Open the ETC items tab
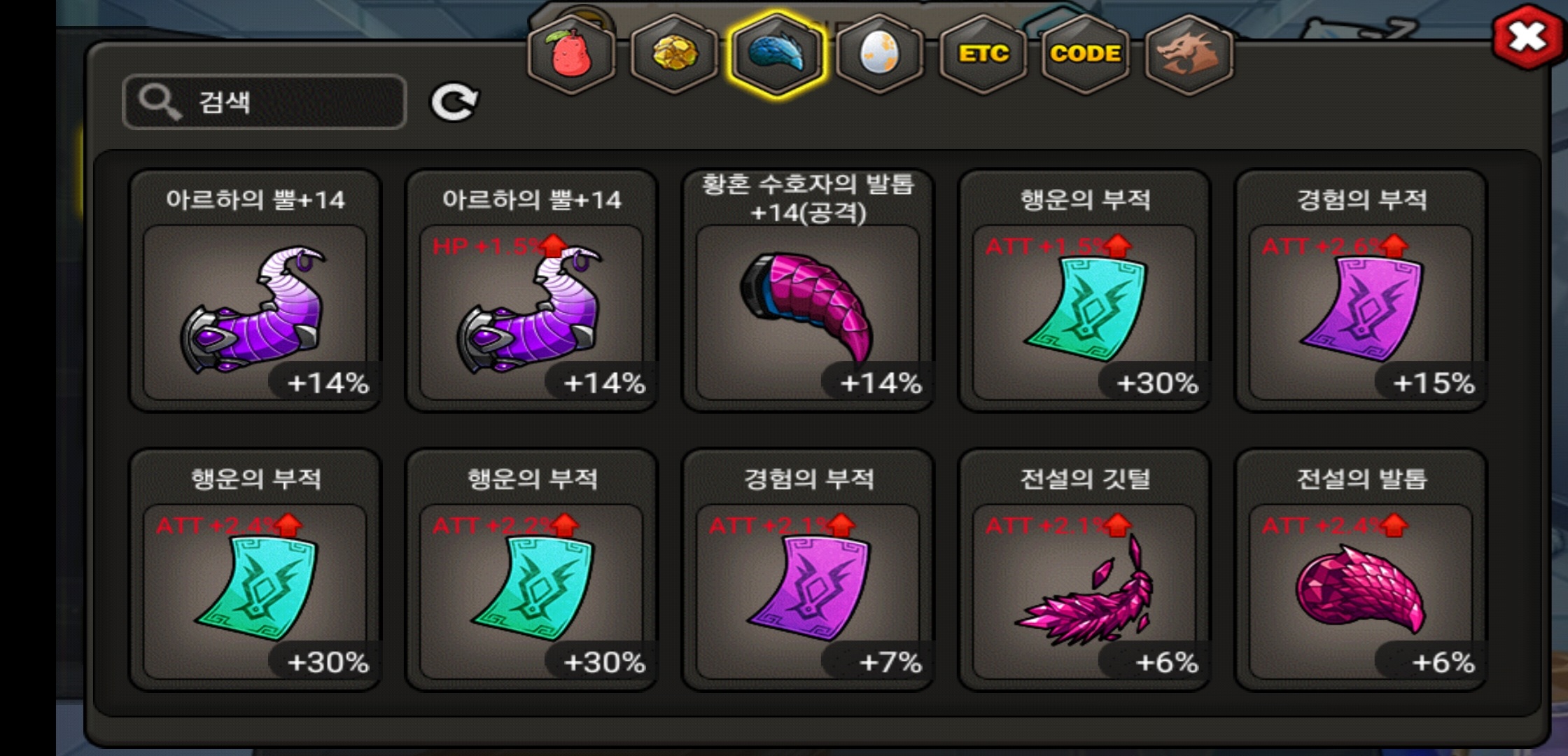This screenshot has height=756, width=1568. pyautogui.click(x=983, y=54)
